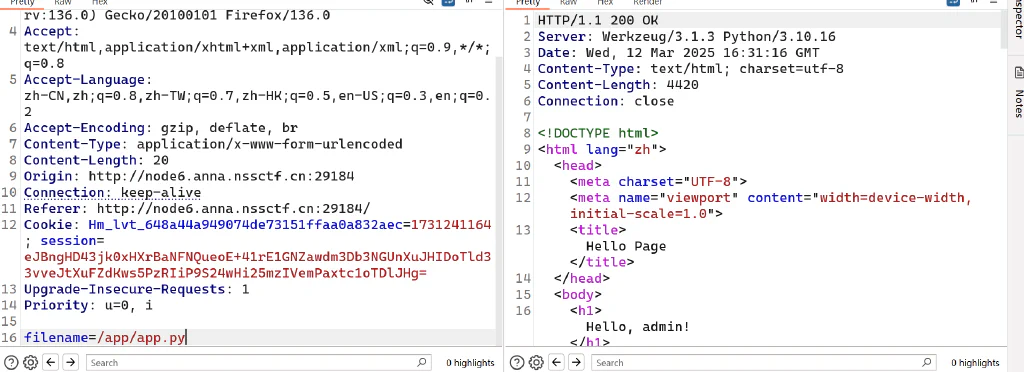Focus the response panel Search field
Image resolution: width=1024 pixels, height=372 pixels.
764,362
